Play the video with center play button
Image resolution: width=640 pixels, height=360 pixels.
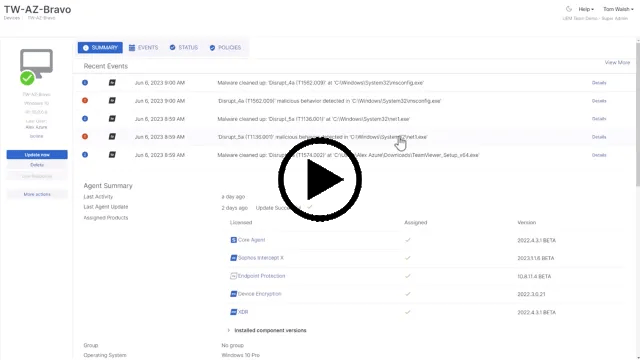point(320,180)
